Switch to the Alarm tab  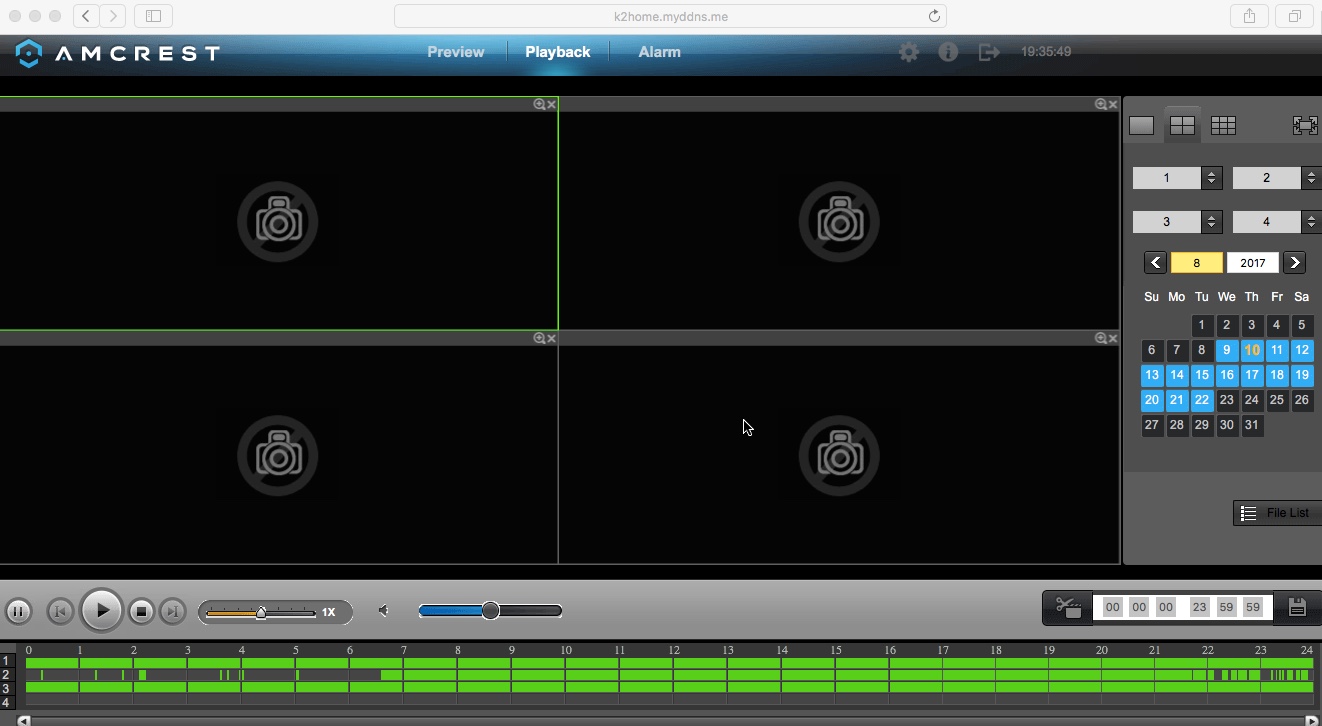click(x=660, y=52)
